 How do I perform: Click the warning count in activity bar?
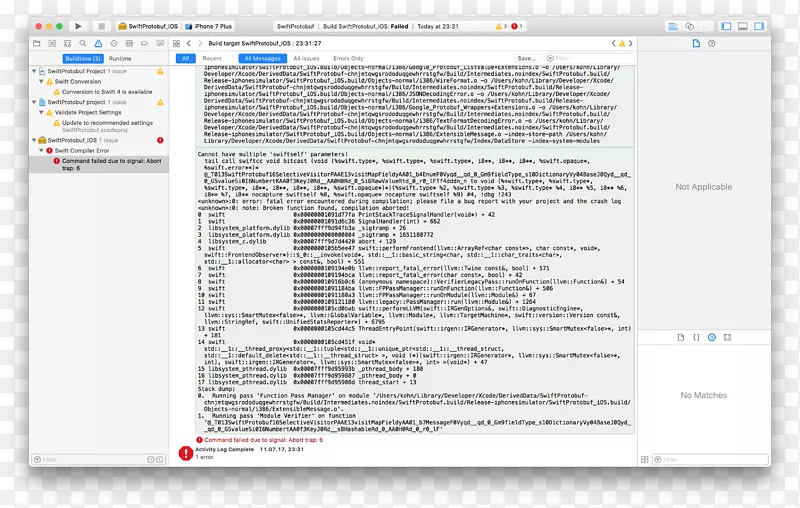501,26
